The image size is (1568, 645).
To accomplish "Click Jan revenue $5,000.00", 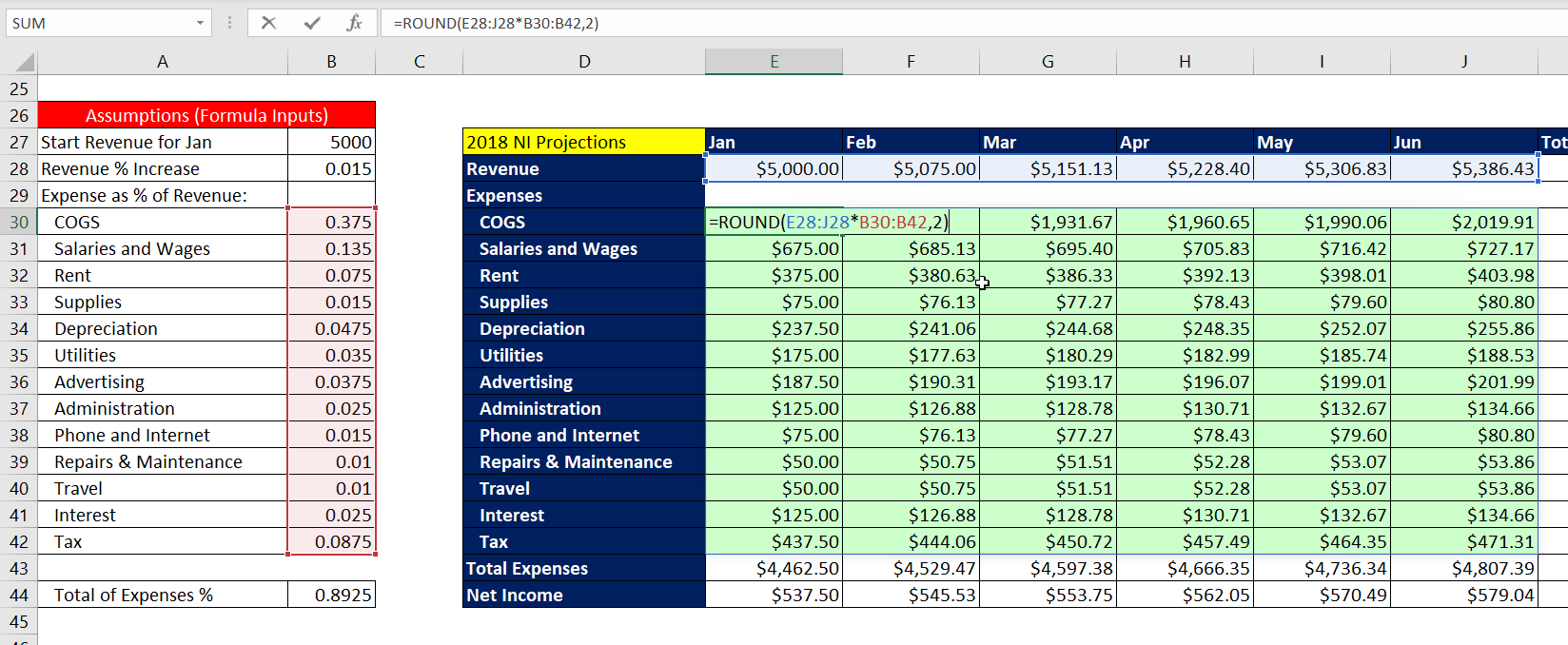I will 774,168.
